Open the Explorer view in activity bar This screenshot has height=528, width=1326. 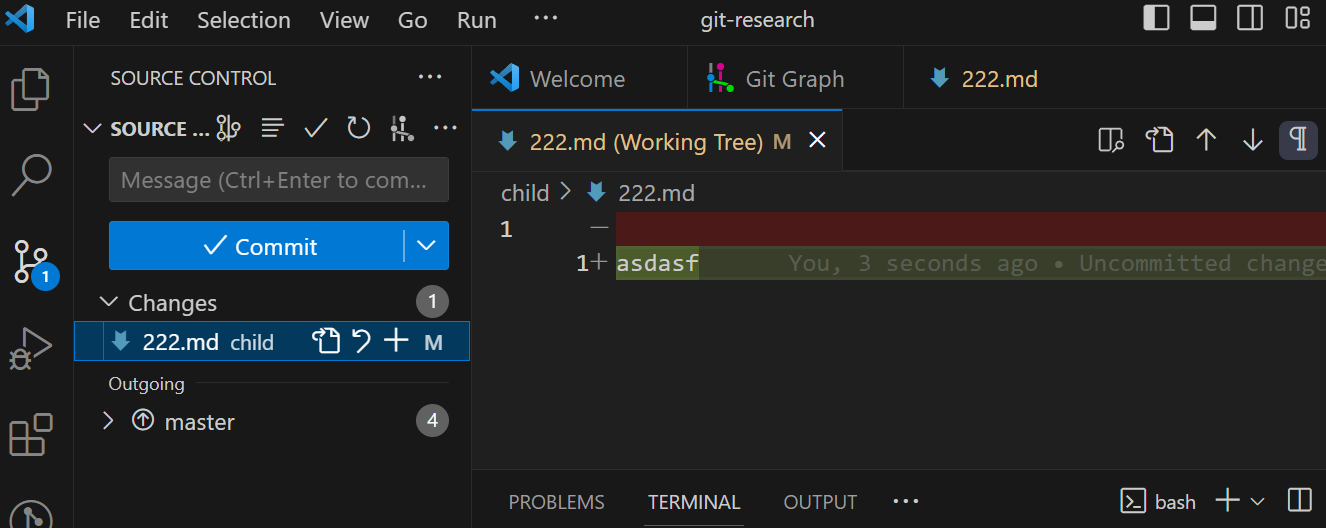click(x=31, y=89)
